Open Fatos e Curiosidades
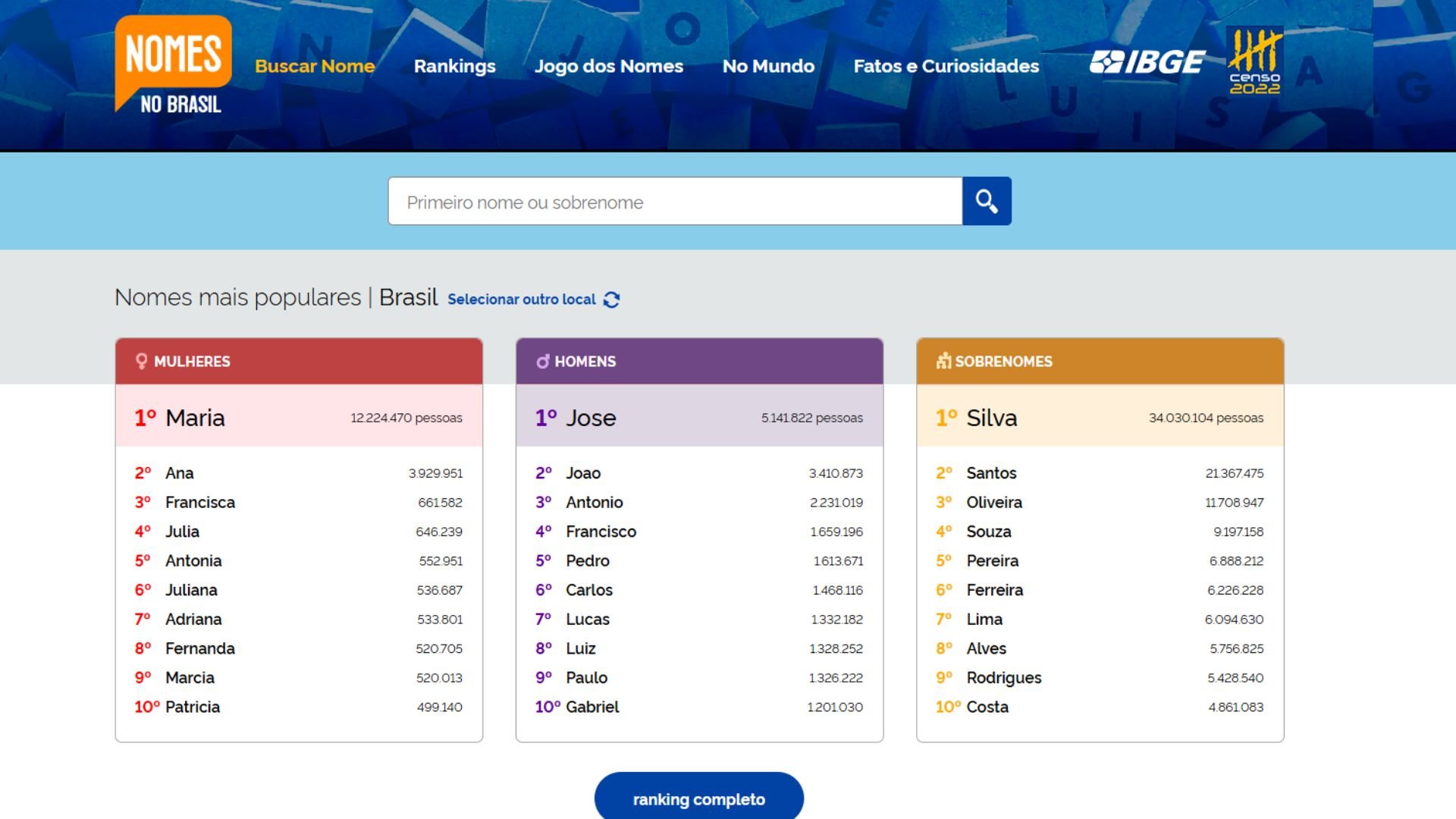The width and height of the screenshot is (1456, 819). coord(946,67)
